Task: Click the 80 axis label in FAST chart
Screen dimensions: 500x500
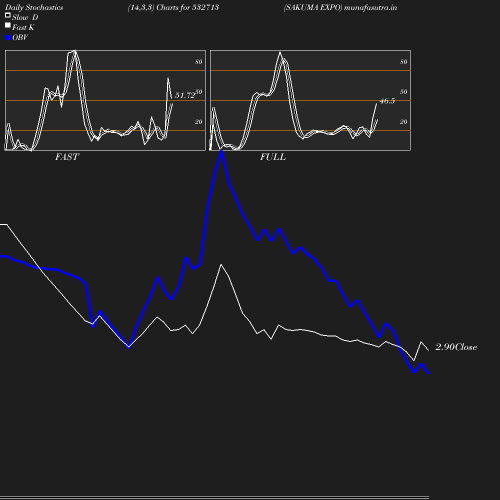Action: (x=199, y=62)
